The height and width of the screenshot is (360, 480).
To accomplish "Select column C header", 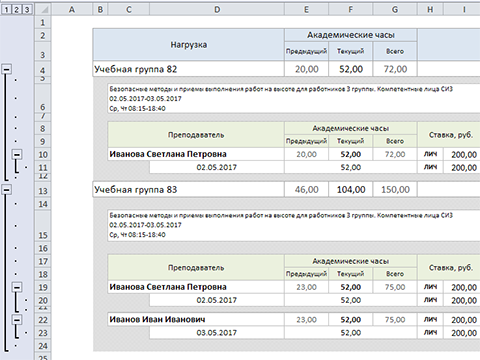I will point(129,10).
